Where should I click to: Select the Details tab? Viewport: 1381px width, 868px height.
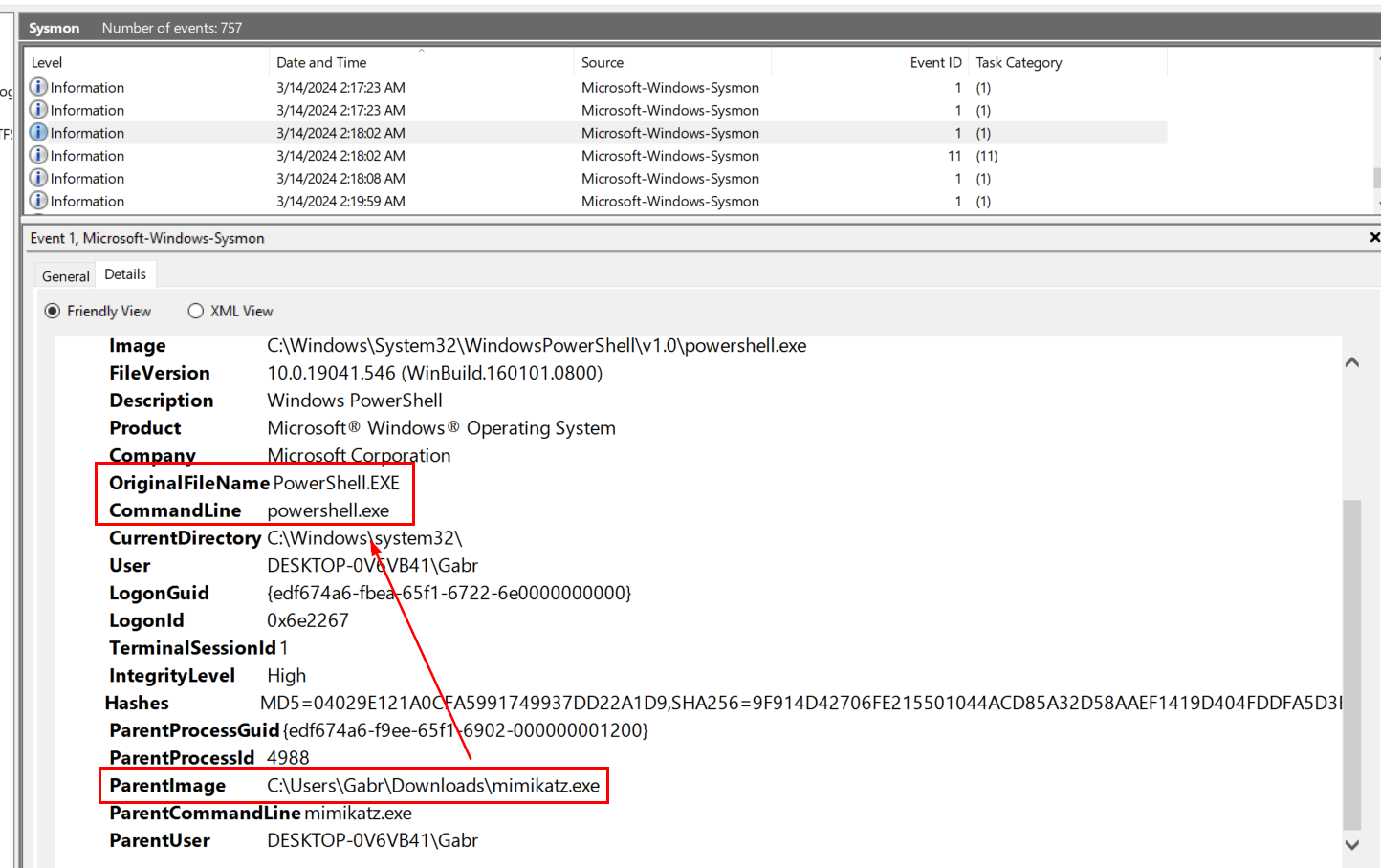[125, 274]
